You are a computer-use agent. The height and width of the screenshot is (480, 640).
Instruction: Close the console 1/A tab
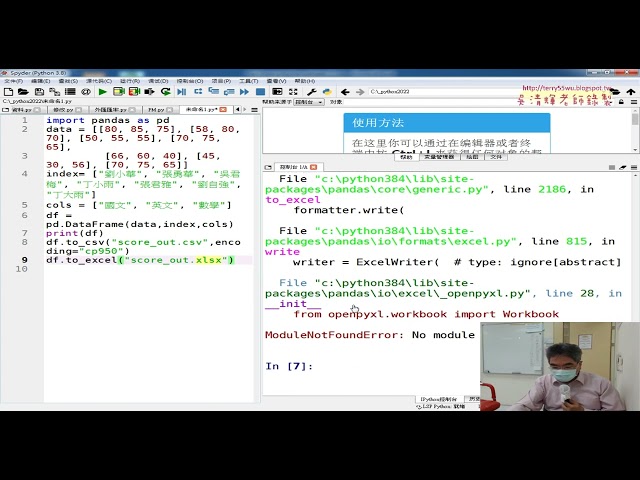click(313, 167)
